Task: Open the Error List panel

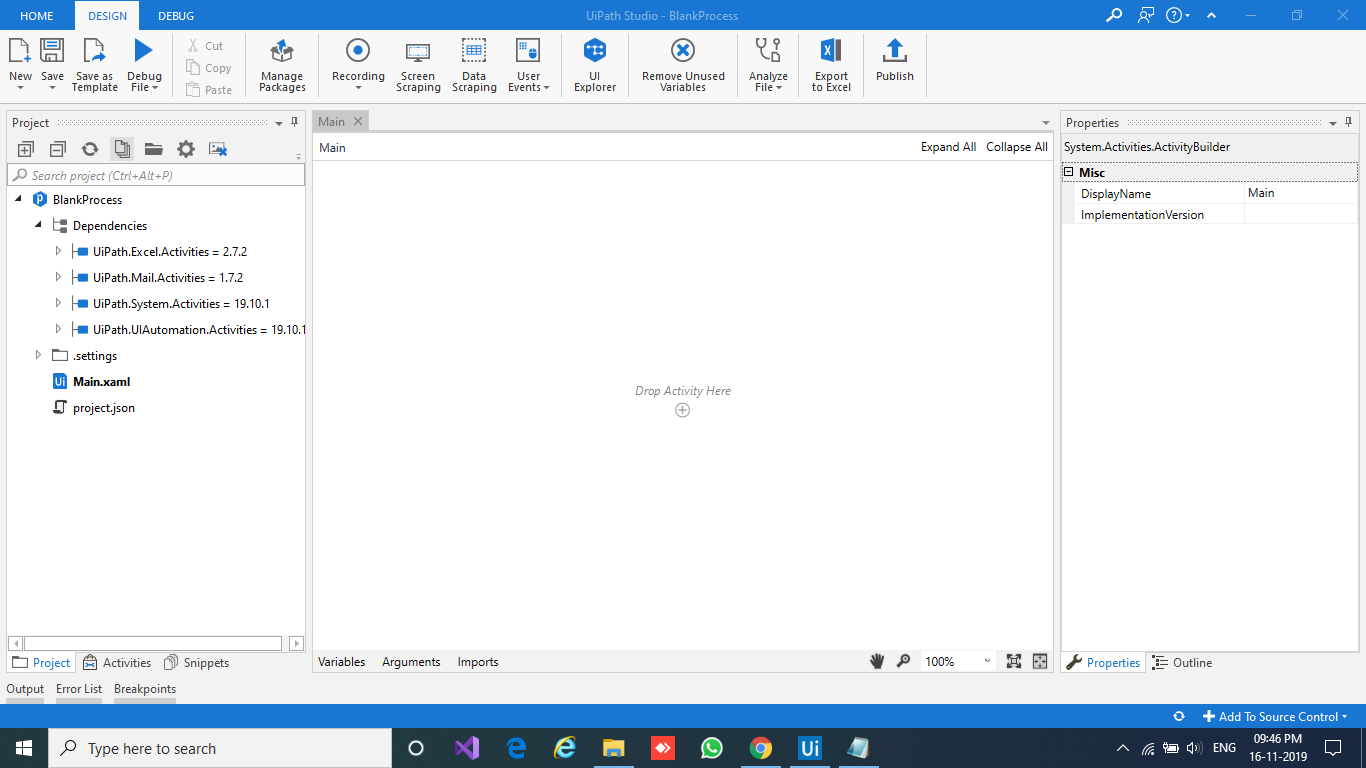Action: (x=79, y=689)
